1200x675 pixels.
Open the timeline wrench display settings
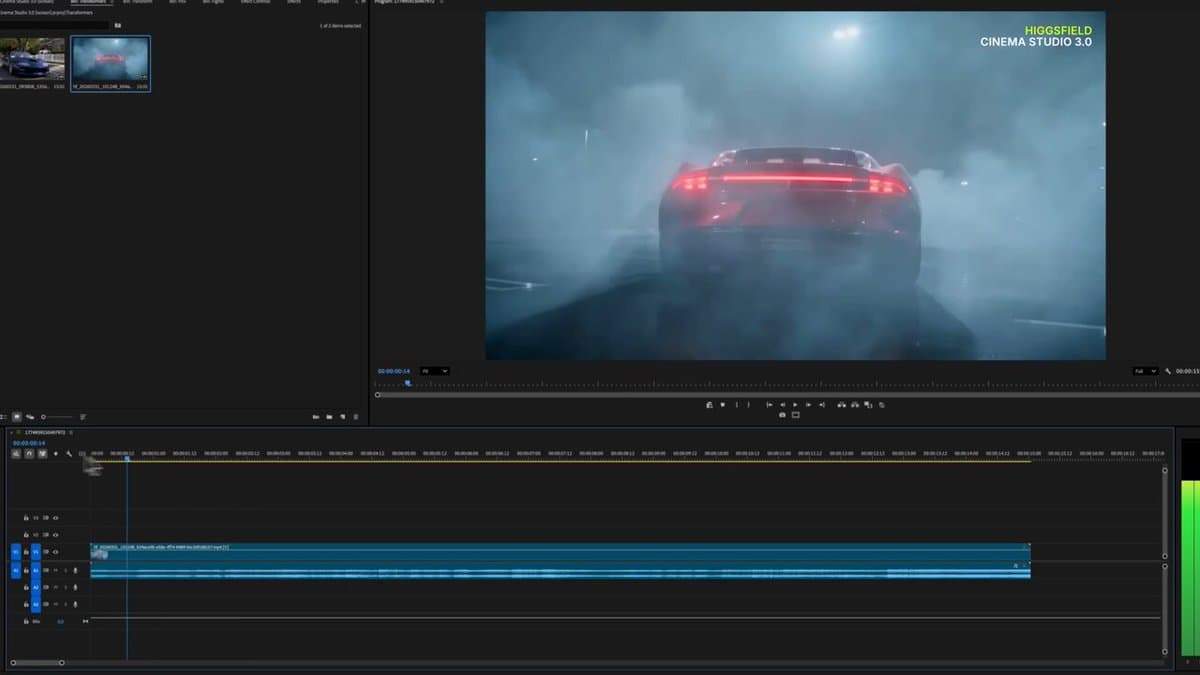coord(68,454)
